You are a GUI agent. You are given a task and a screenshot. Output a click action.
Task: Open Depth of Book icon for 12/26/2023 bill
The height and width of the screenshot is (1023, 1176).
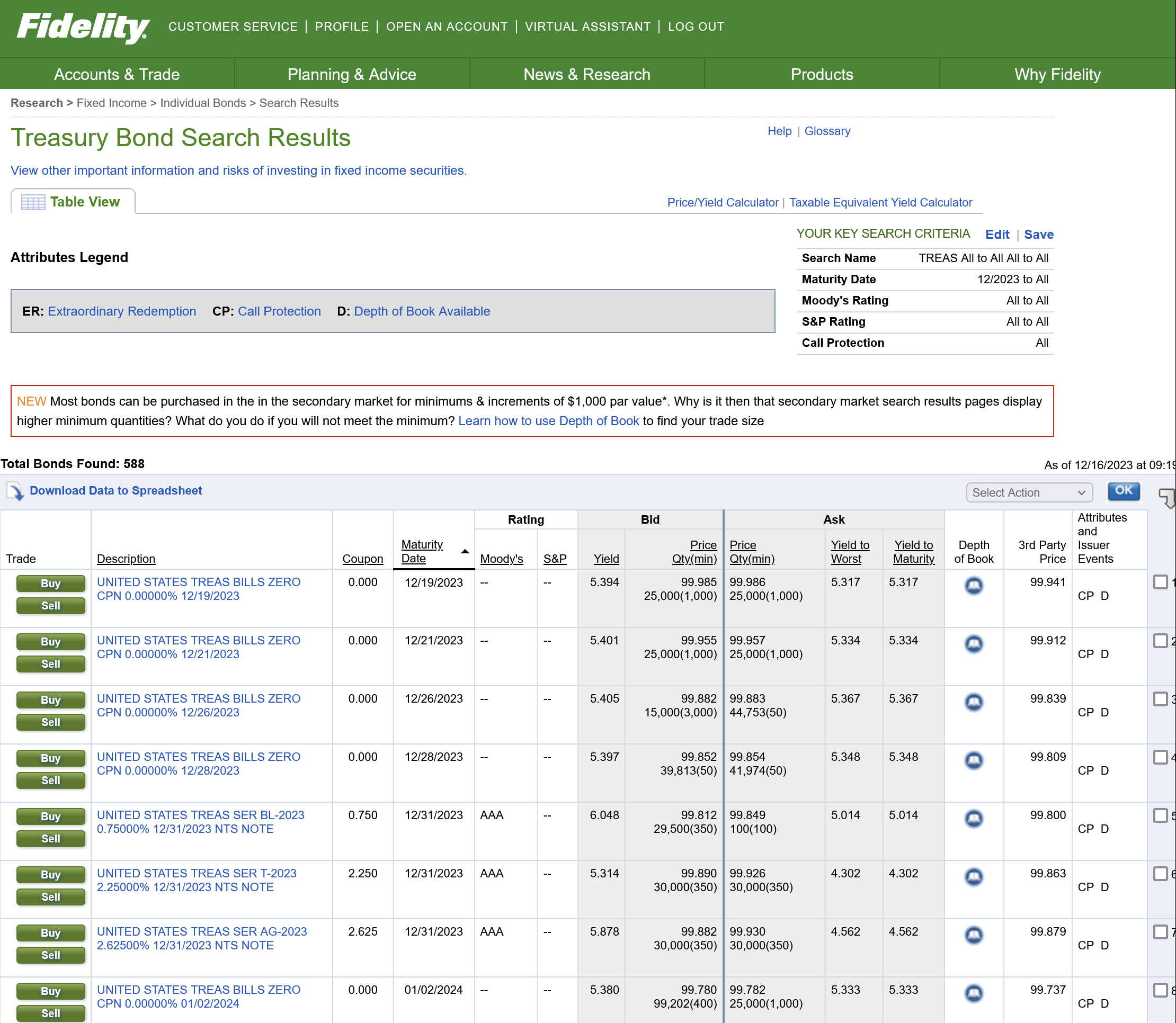click(973, 702)
